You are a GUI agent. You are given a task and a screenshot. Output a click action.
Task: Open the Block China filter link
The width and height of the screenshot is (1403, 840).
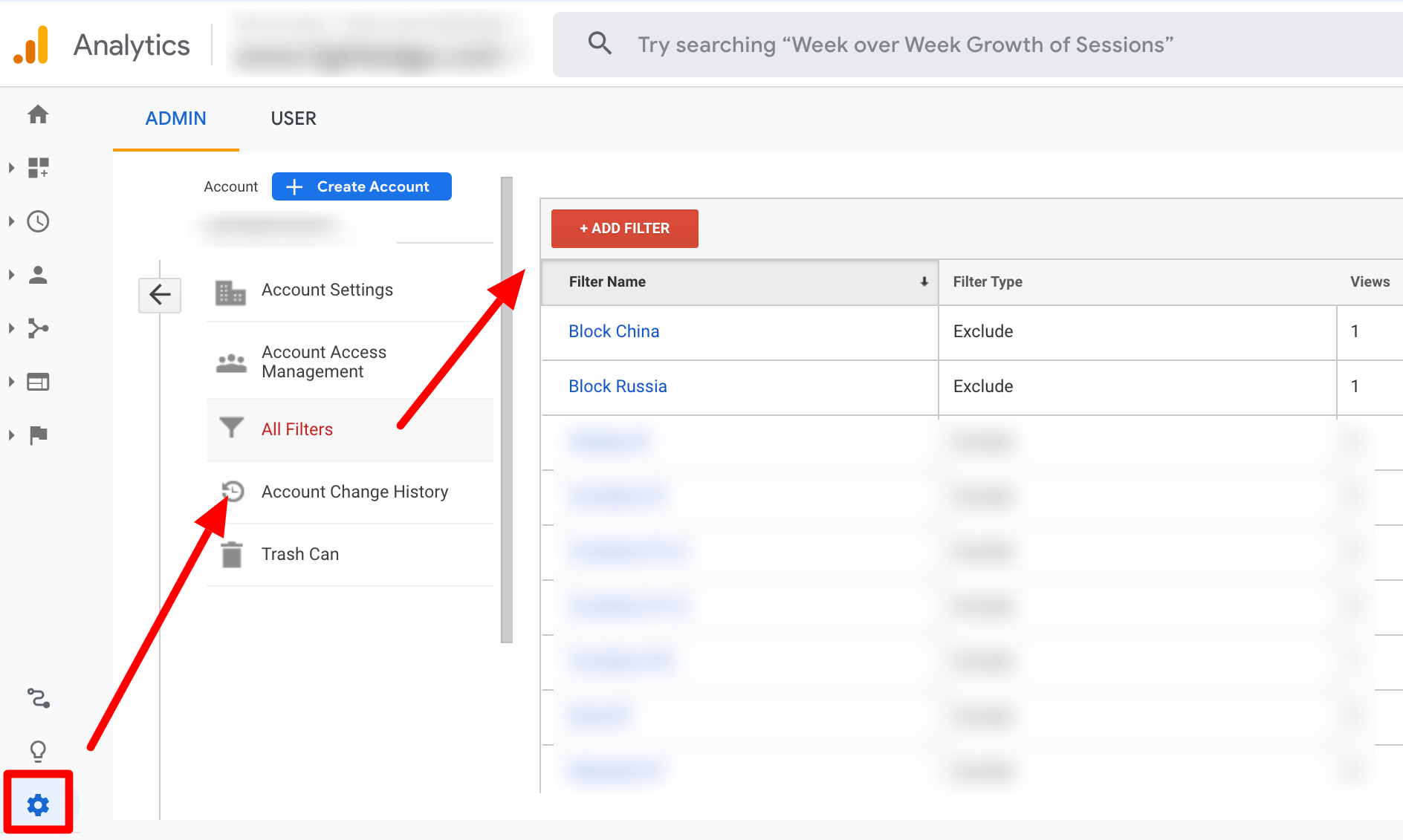[614, 331]
